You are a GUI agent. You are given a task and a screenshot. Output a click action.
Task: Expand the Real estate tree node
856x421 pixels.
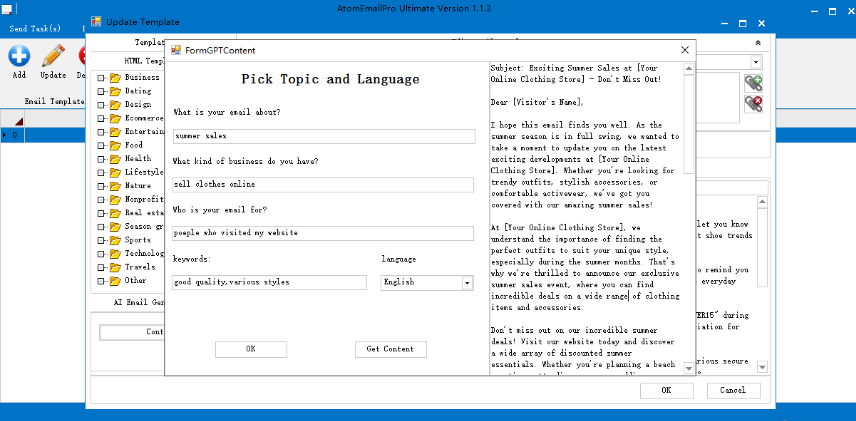tap(101, 213)
